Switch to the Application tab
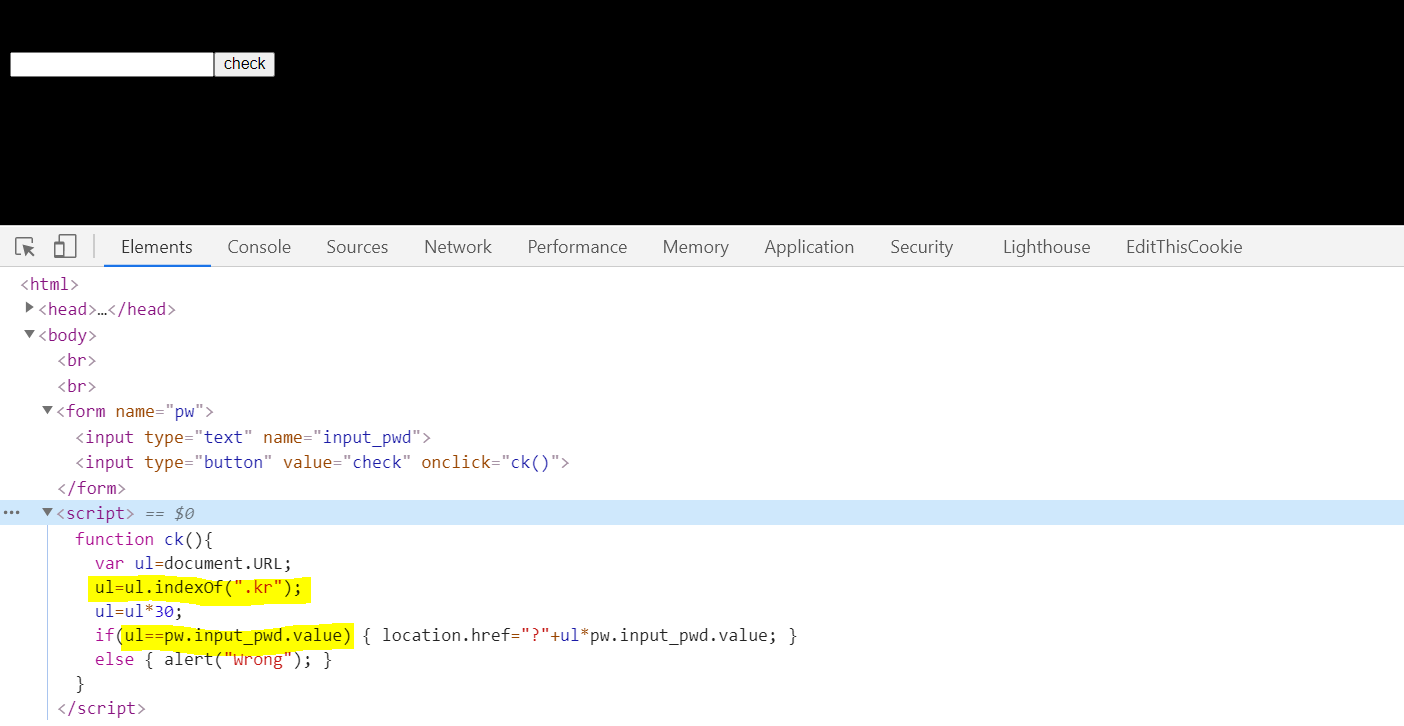 809,247
